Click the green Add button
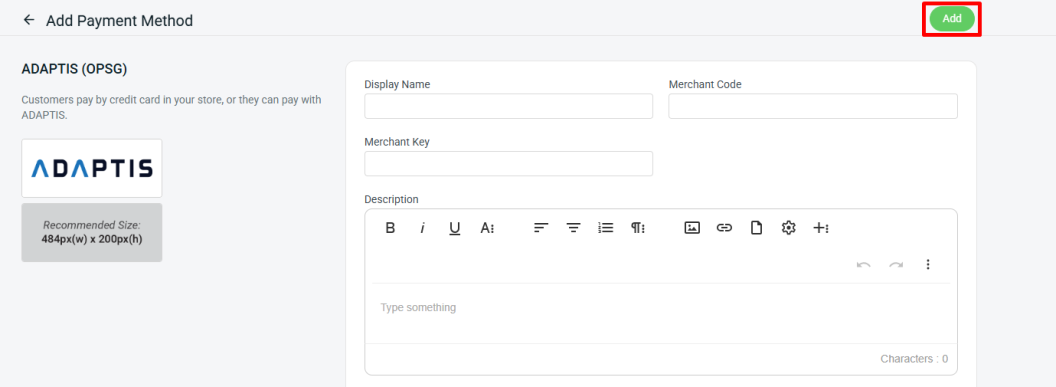Viewport: 1056px width, 387px height. [x=952, y=19]
